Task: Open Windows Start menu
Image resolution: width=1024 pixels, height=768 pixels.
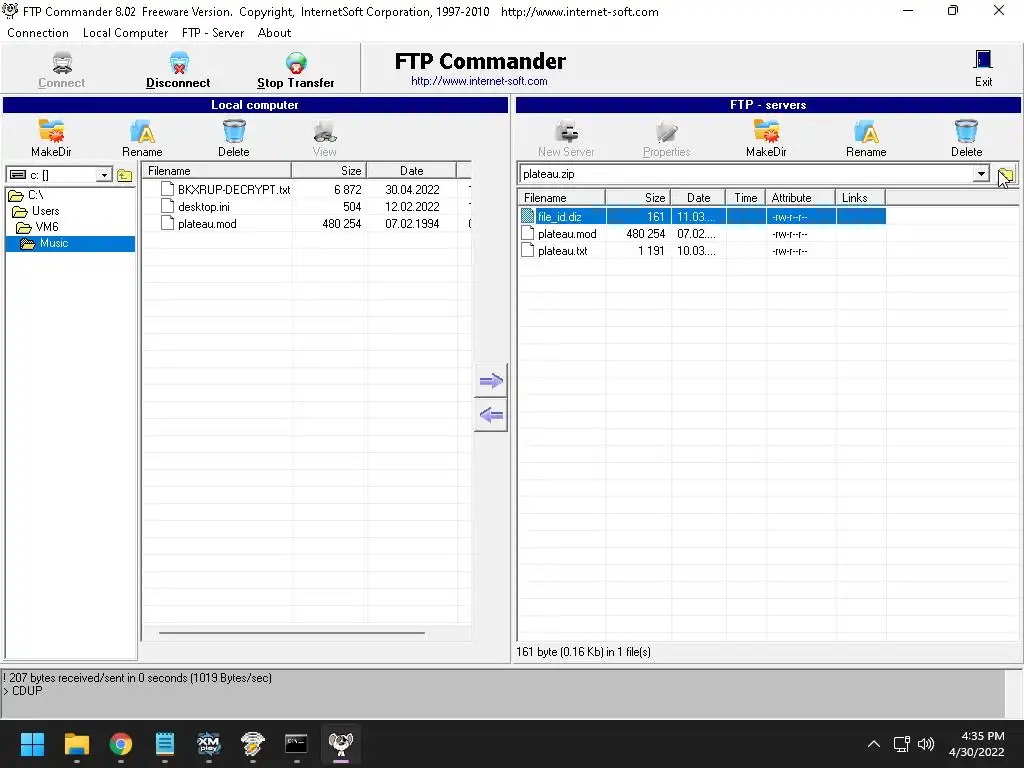Action: coord(32,744)
